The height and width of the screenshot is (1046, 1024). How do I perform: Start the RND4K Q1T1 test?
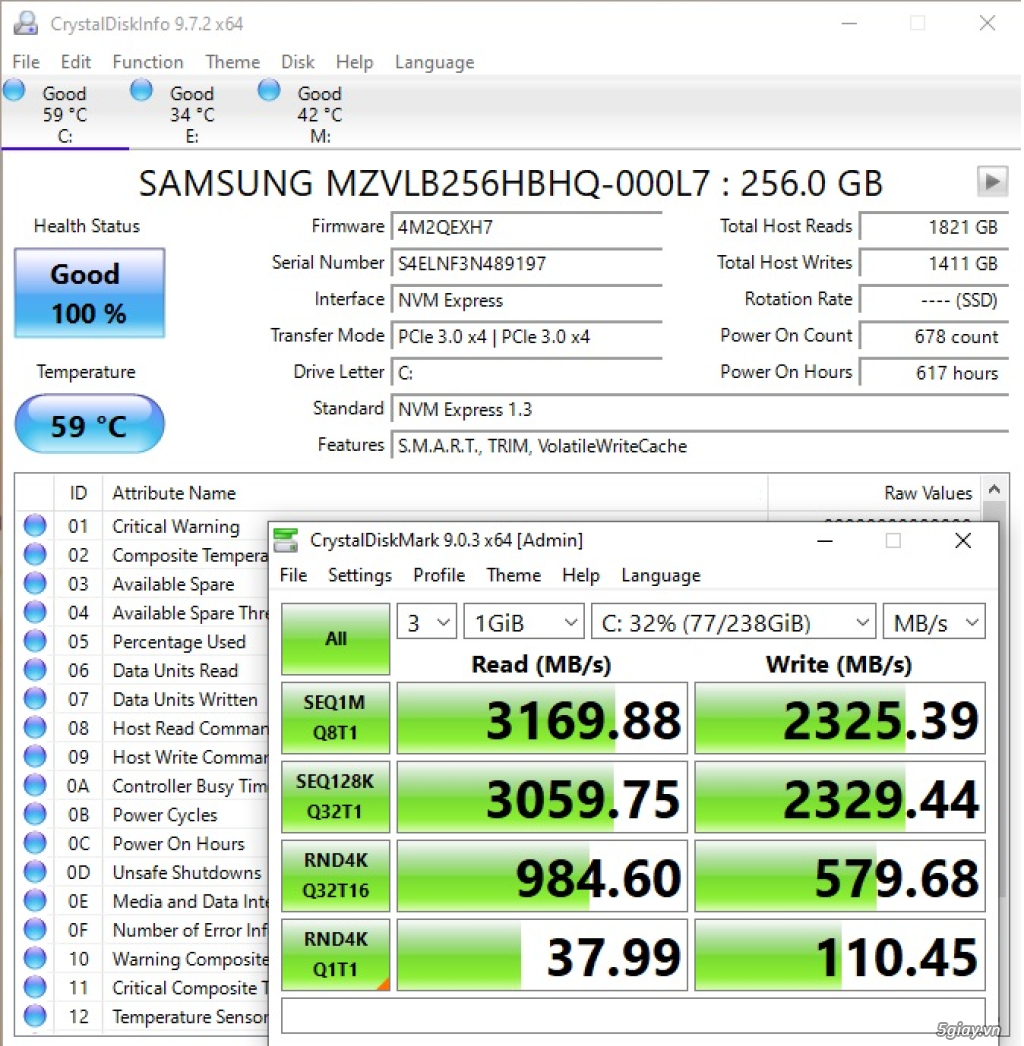[x=336, y=954]
